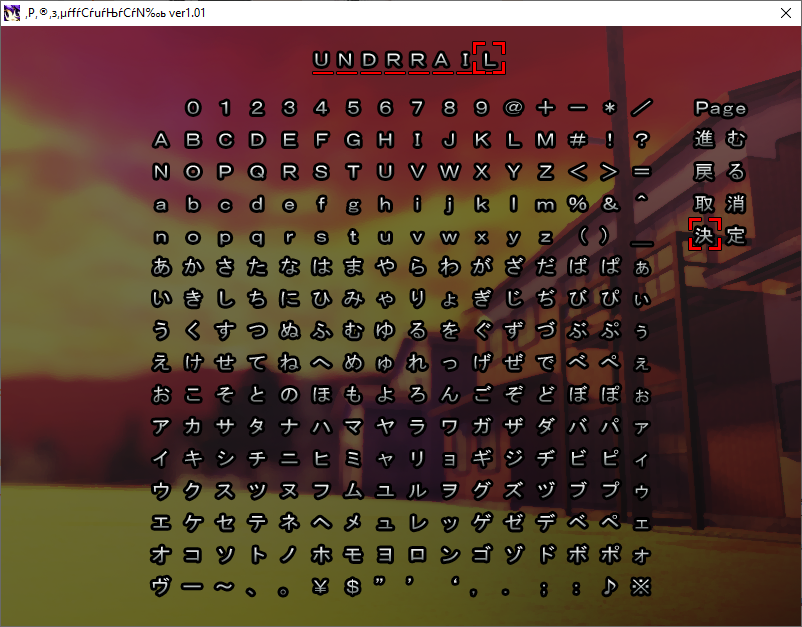Pick hiragana ま
802x627 pixels.
pos(353,267)
